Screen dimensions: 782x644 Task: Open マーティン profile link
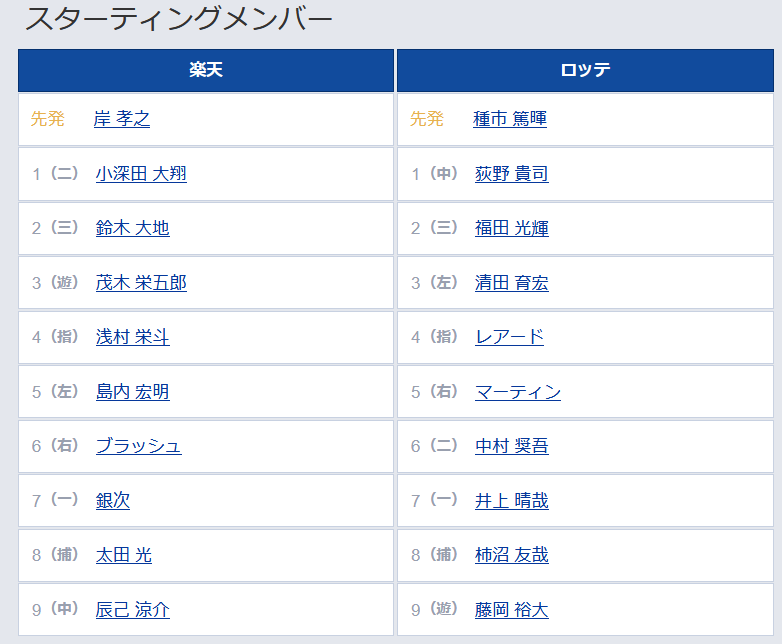click(517, 392)
